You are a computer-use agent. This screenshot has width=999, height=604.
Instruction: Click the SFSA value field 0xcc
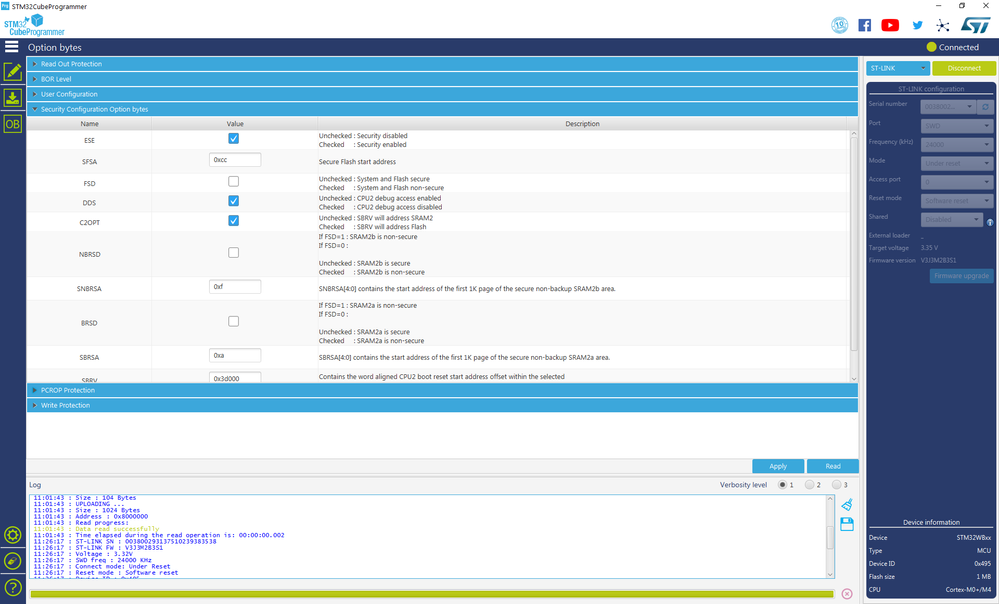pos(234,160)
